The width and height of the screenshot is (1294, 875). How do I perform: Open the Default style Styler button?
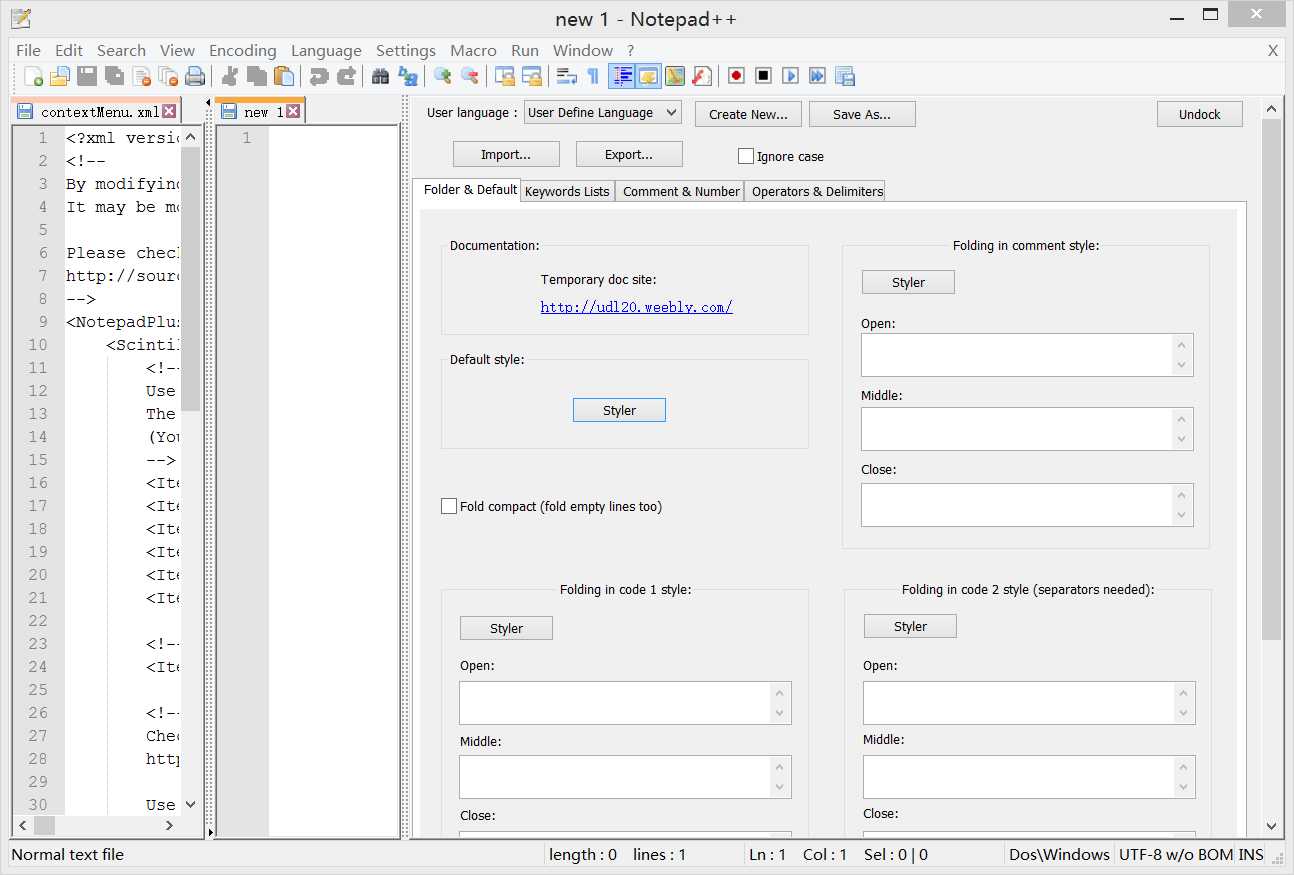point(619,410)
